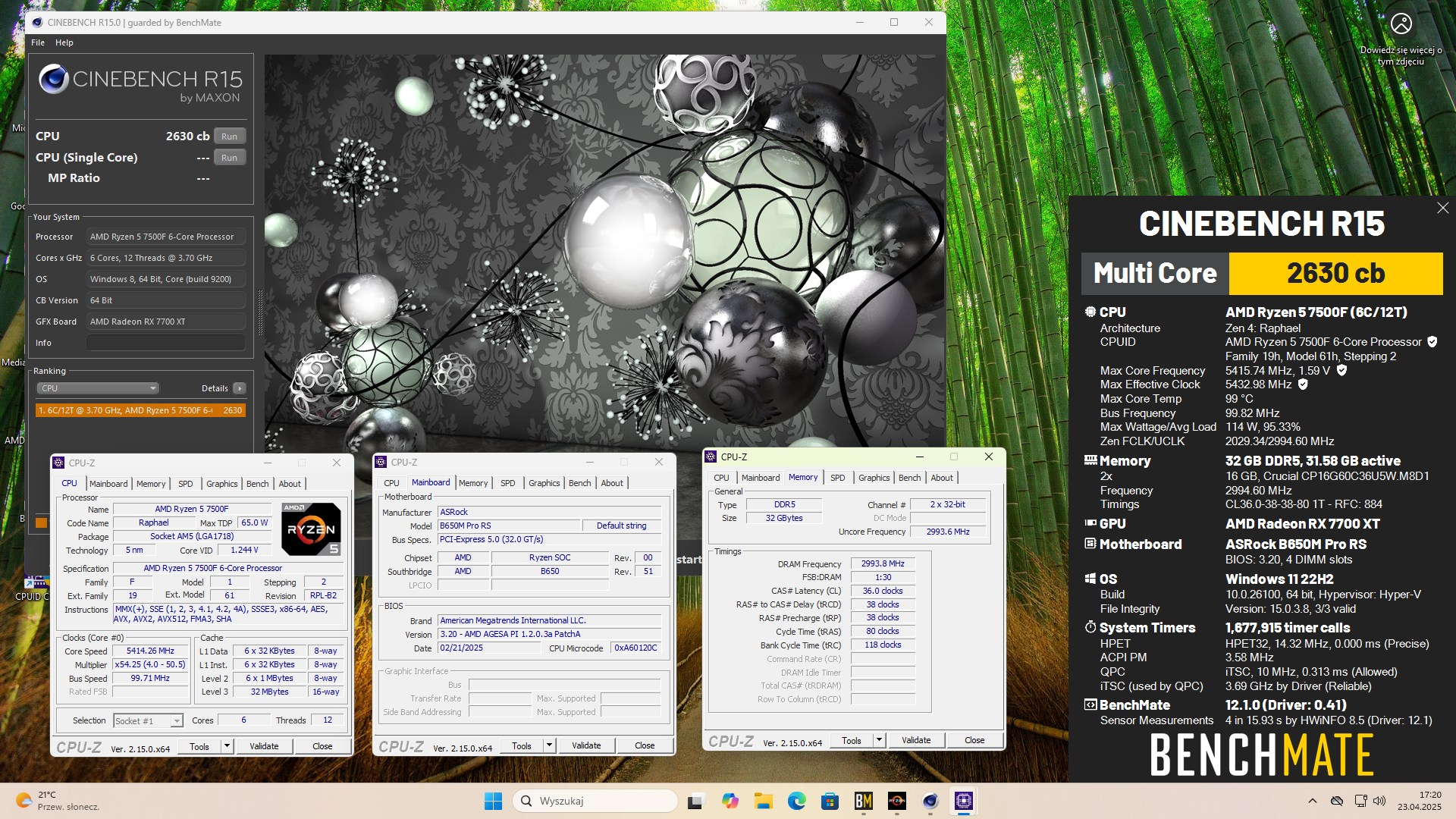The image size is (1456, 819).
Task: Open volume control in system tray
Action: pos(1379,801)
